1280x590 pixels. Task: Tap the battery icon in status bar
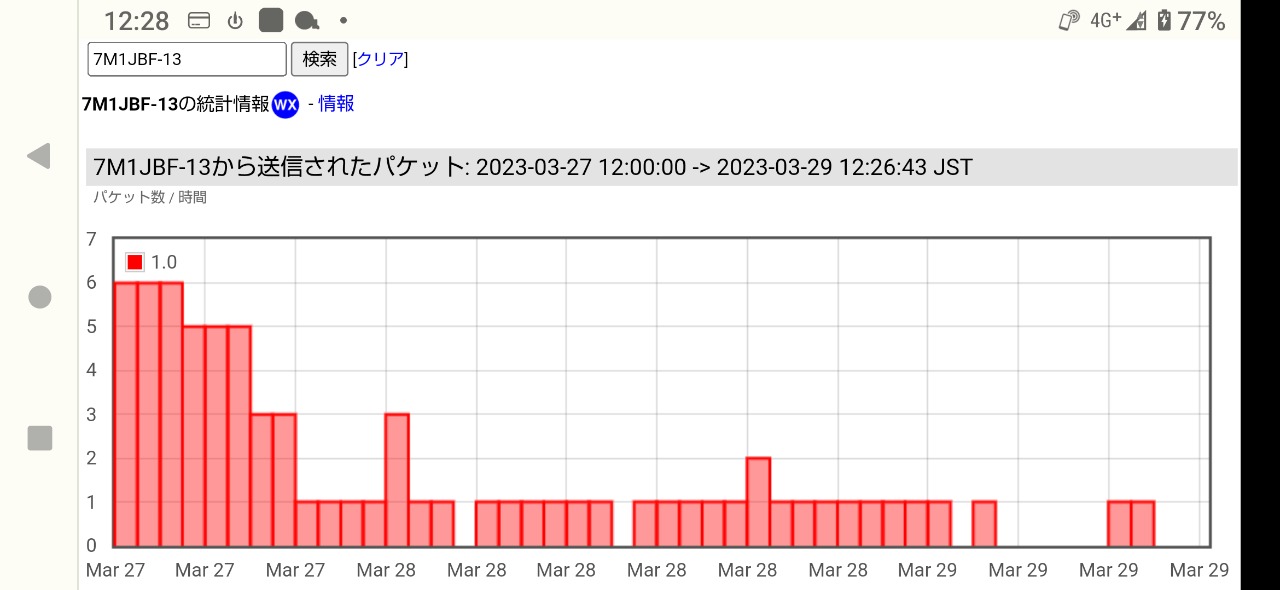[x=1164, y=20]
